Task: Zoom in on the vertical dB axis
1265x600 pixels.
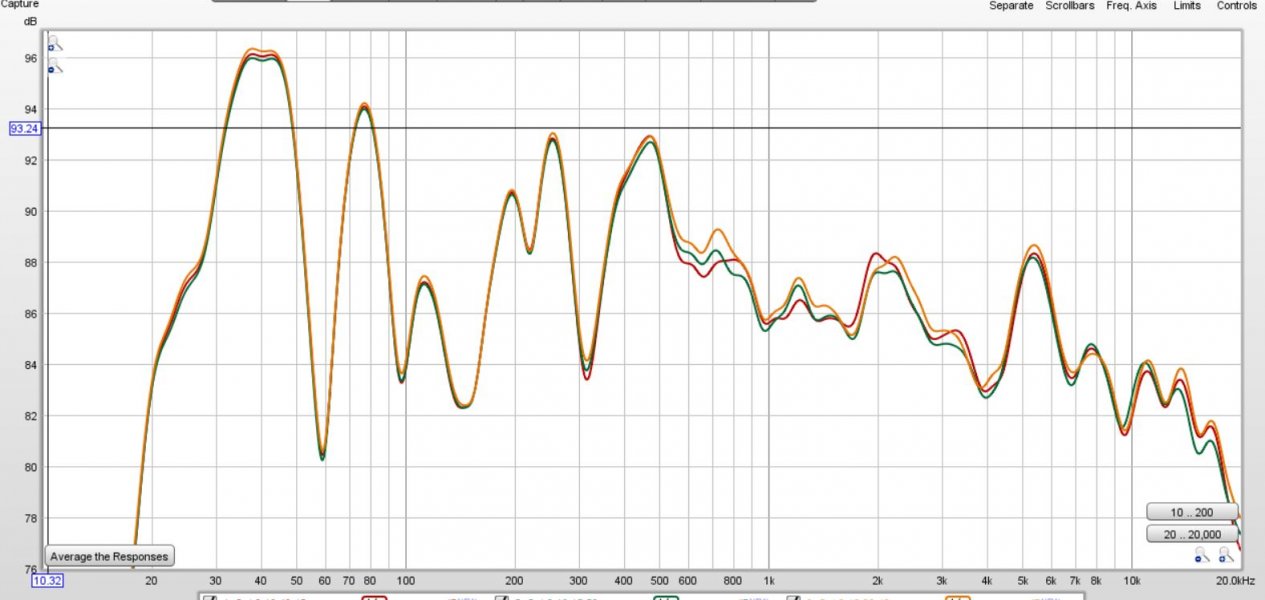Action: [x=55, y=44]
